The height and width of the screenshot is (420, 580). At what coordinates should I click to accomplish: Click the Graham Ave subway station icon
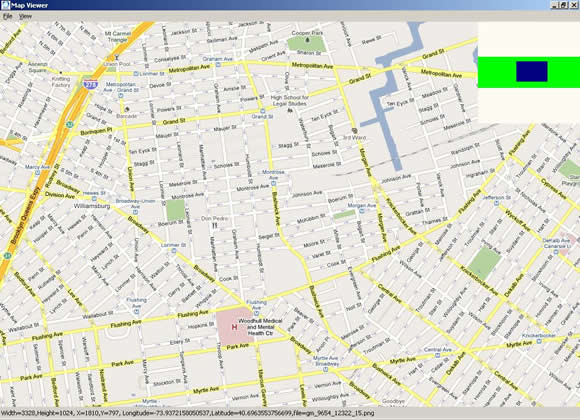pyautogui.click(x=218, y=65)
